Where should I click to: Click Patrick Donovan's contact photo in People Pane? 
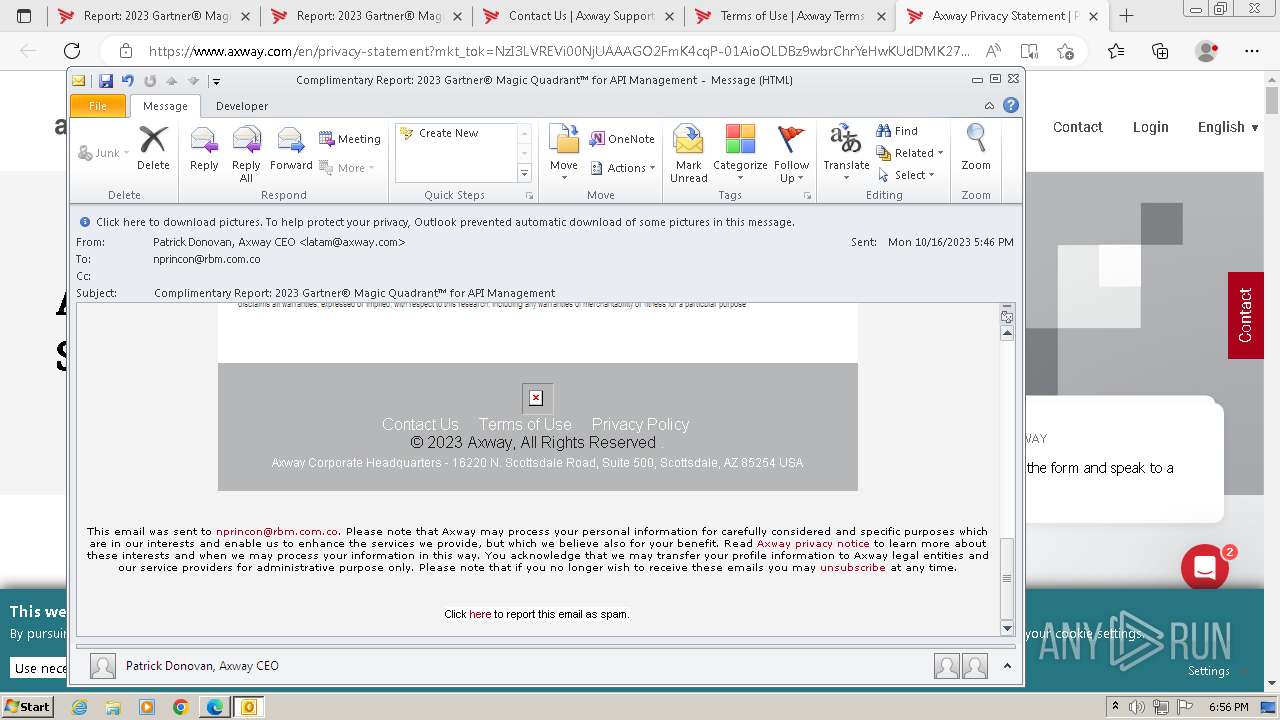coord(102,666)
